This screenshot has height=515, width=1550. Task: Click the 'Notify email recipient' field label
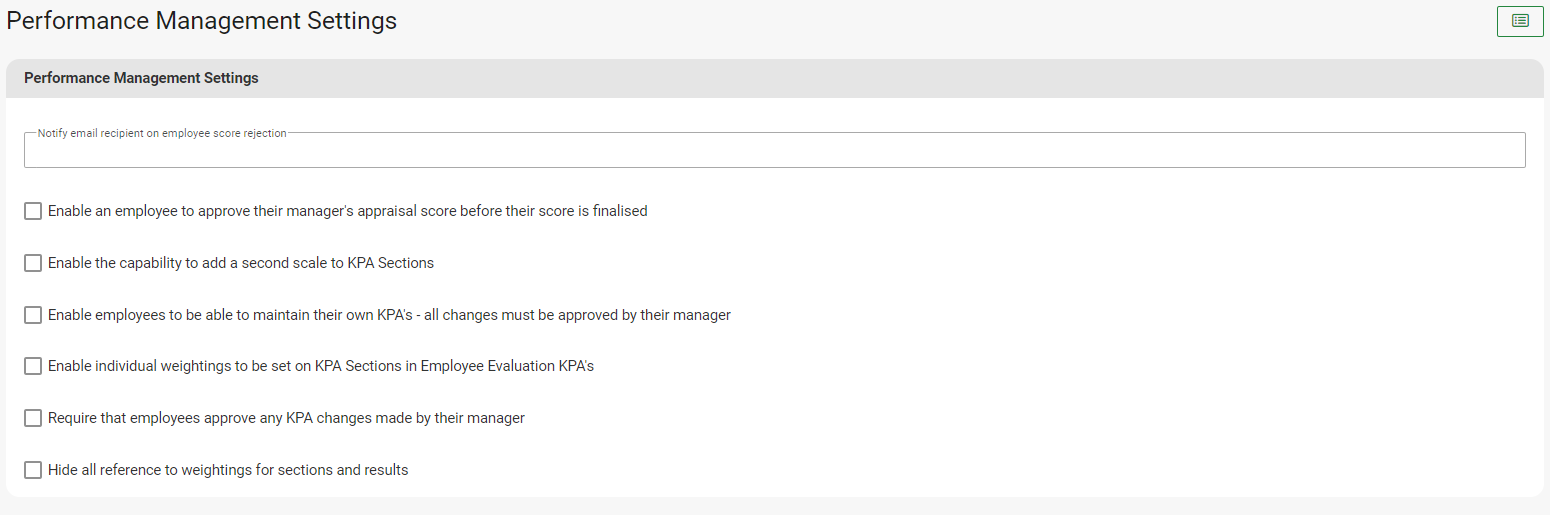click(x=162, y=133)
